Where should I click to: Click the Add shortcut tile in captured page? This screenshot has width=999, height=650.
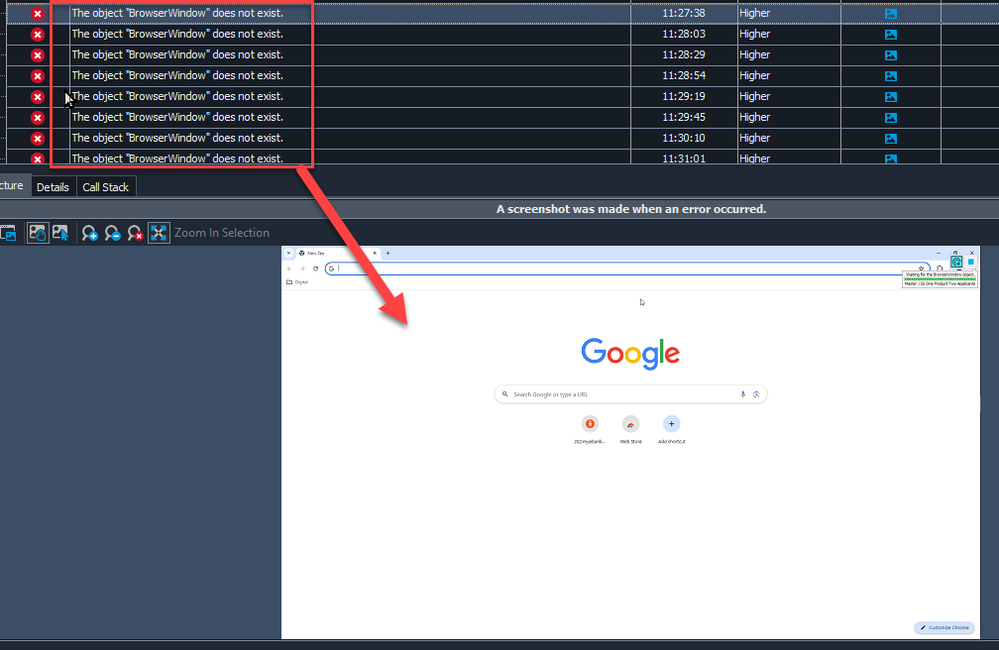coord(672,430)
